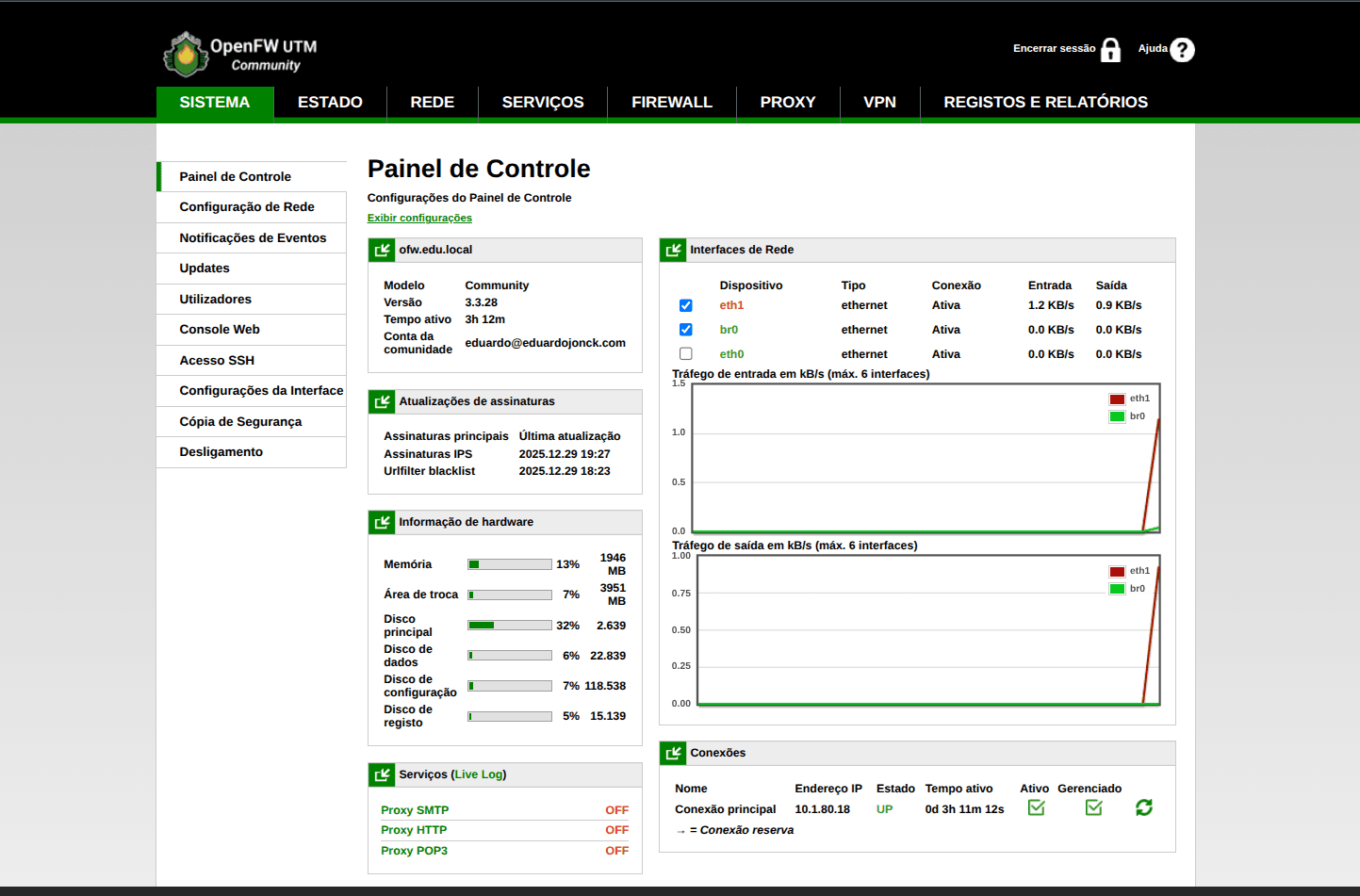The height and width of the screenshot is (896, 1360).
Task: Click the Proxy HTTP service link
Action: point(414,830)
